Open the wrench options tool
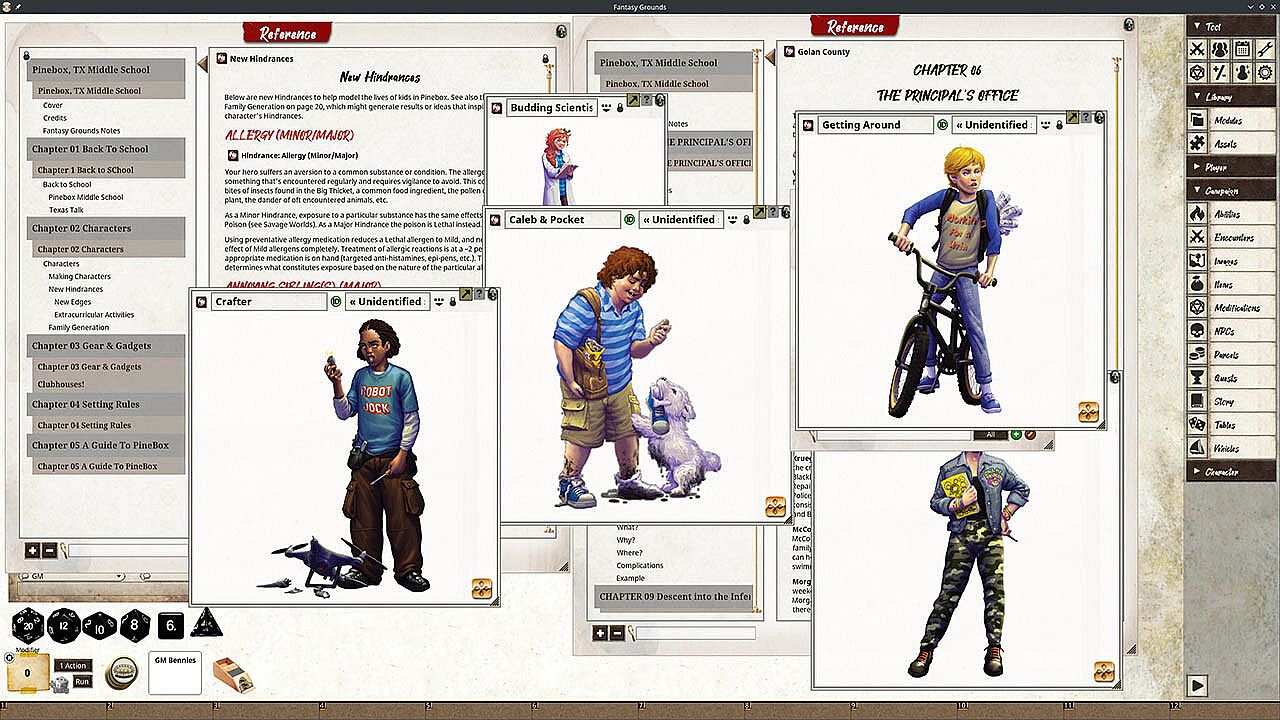Screen dimensions: 1280x720 coord(1264,49)
